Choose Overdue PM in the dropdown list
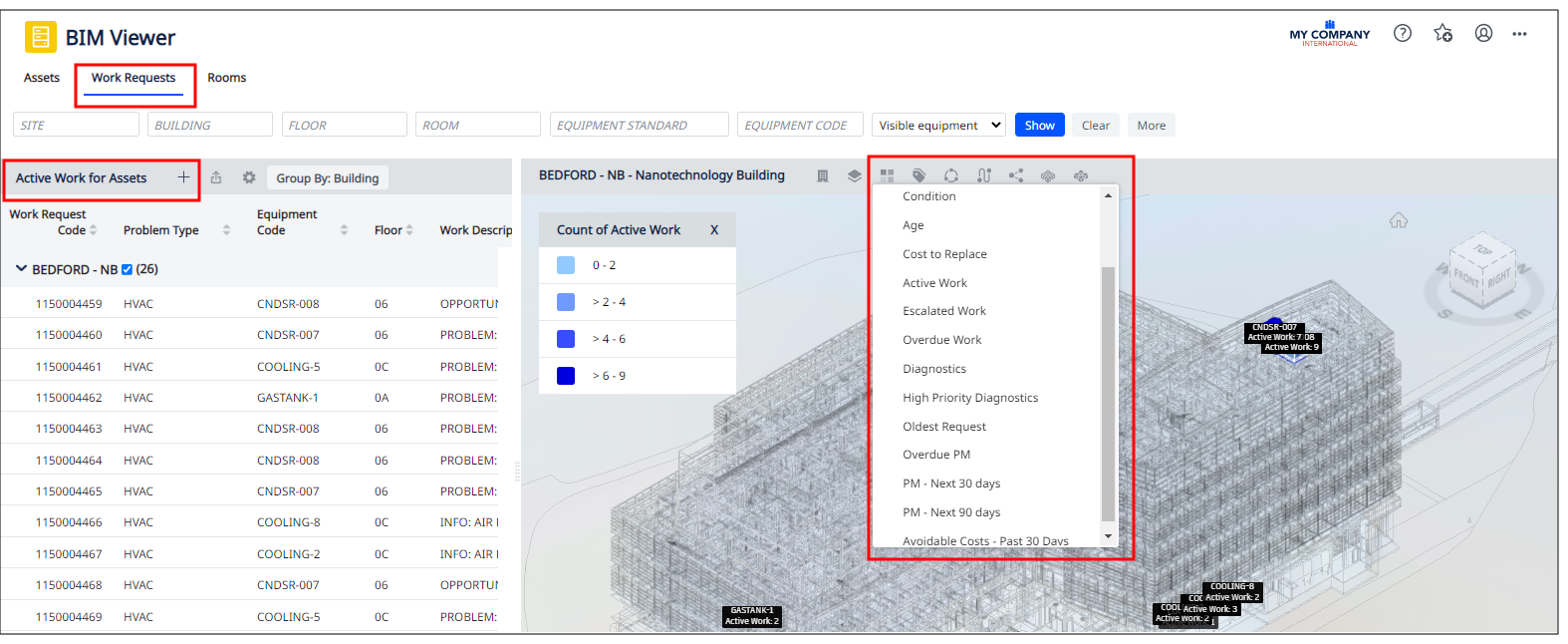This screenshot has width=1568, height=644. point(935,455)
